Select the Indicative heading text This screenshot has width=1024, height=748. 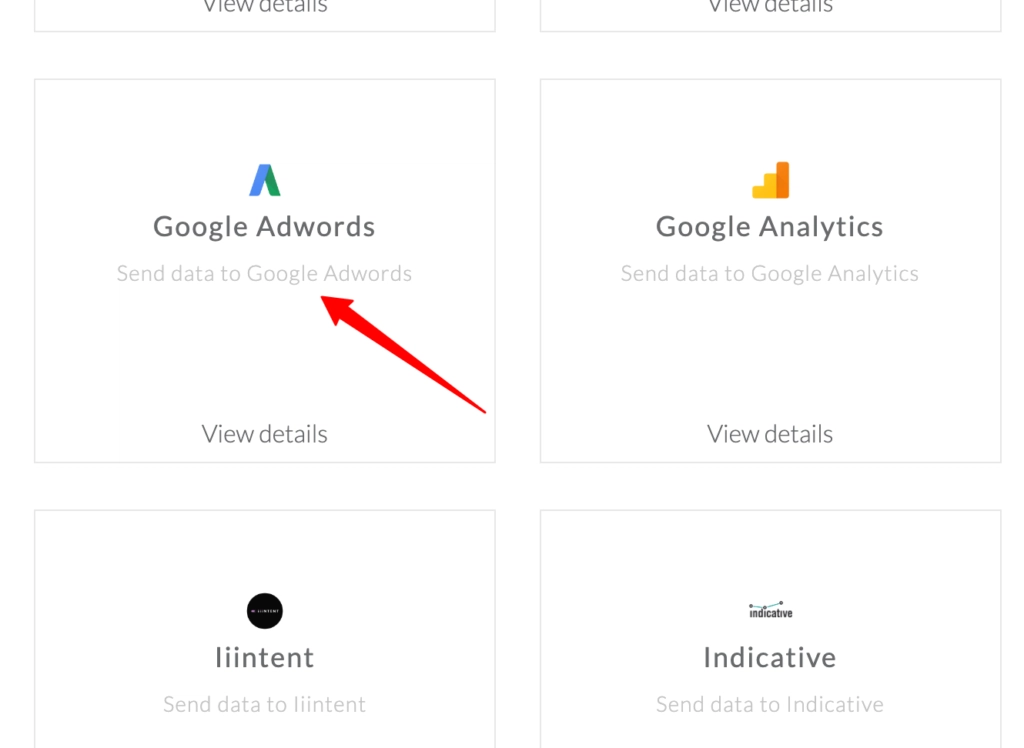coord(769,657)
